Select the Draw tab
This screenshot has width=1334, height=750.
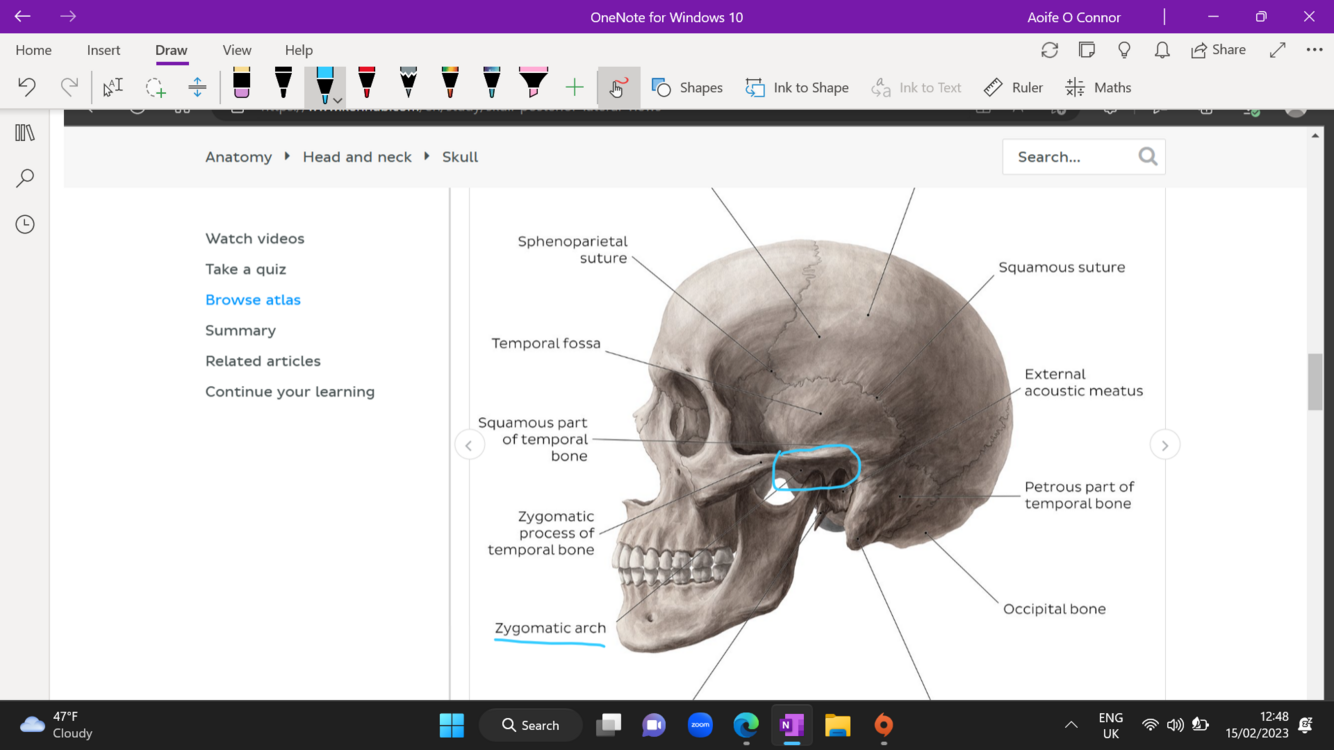tap(171, 50)
